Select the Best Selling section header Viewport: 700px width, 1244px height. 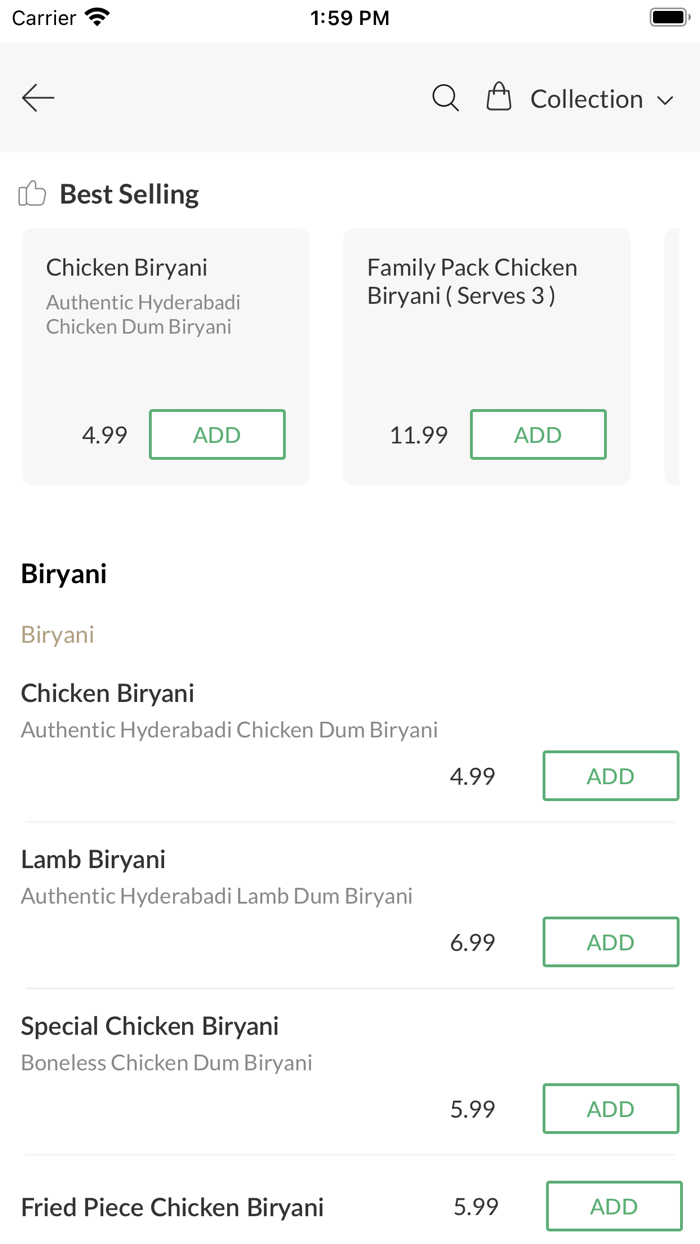(x=128, y=193)
